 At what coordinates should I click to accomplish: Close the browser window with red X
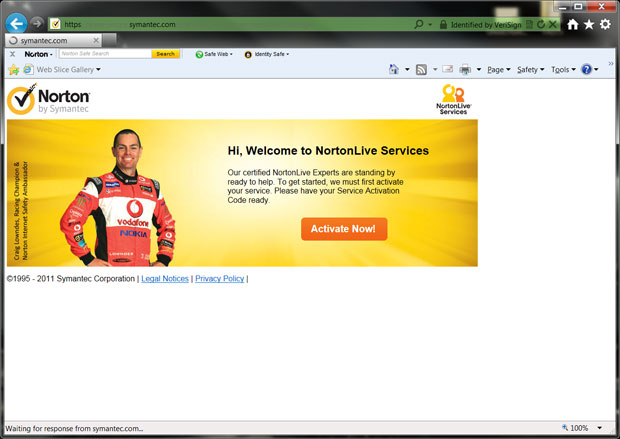click(x=601, y=6)
